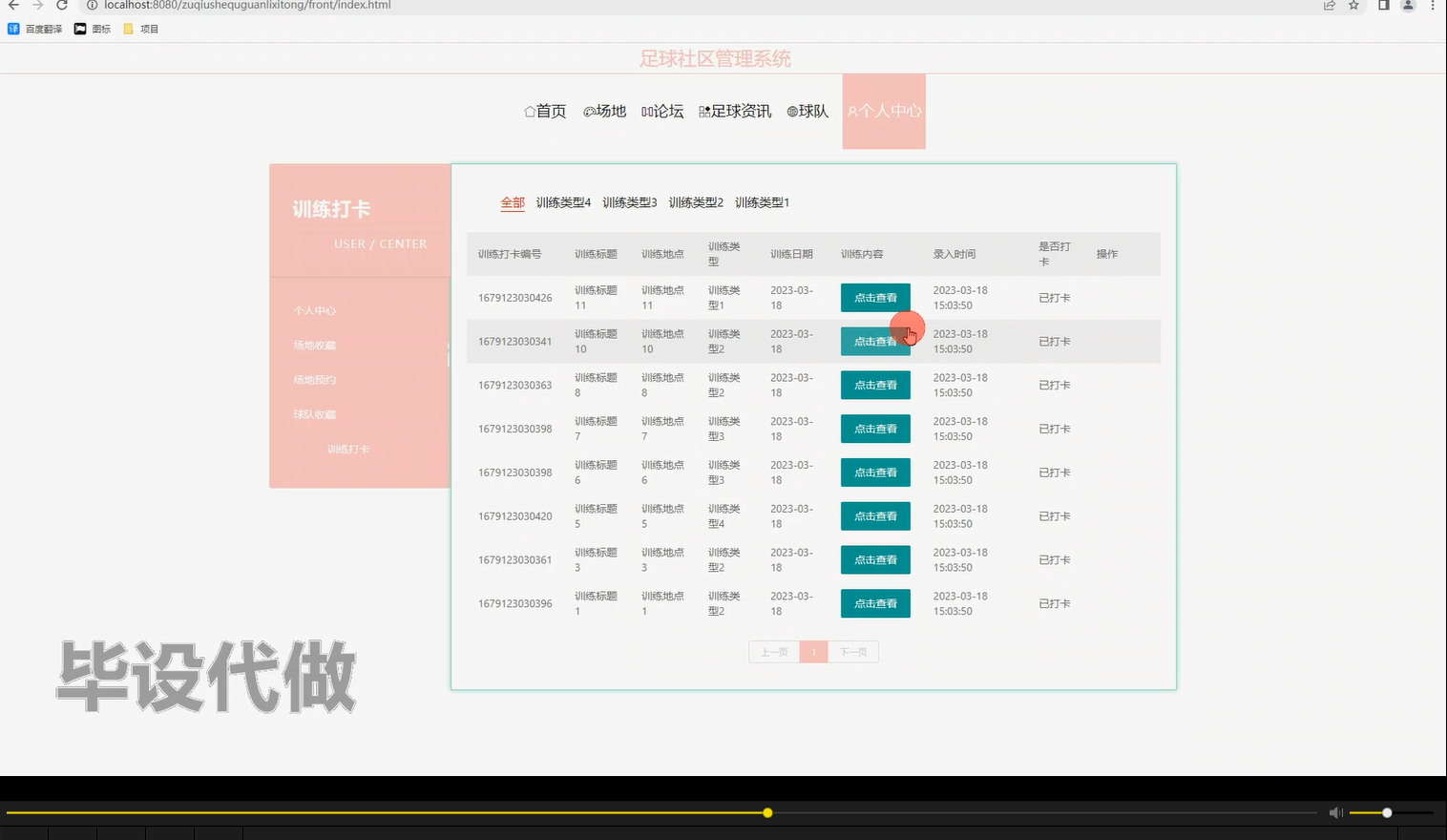Open the 场地 navigation item
Viewport: 1447px width, 840px height.
click(x=605, y=111)
